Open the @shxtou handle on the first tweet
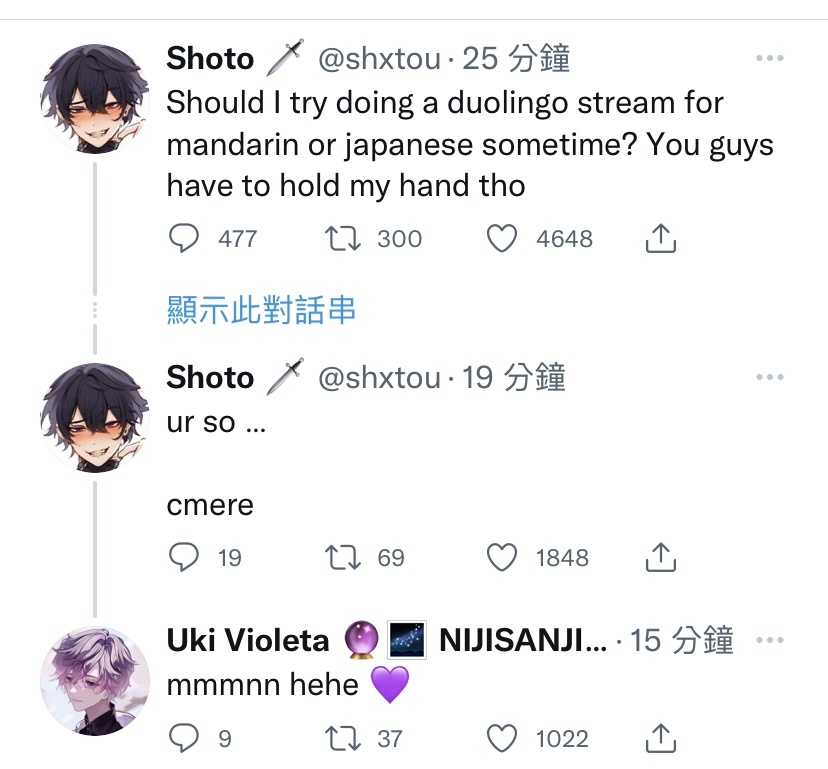Screen dimensions: 828x769 379,58
